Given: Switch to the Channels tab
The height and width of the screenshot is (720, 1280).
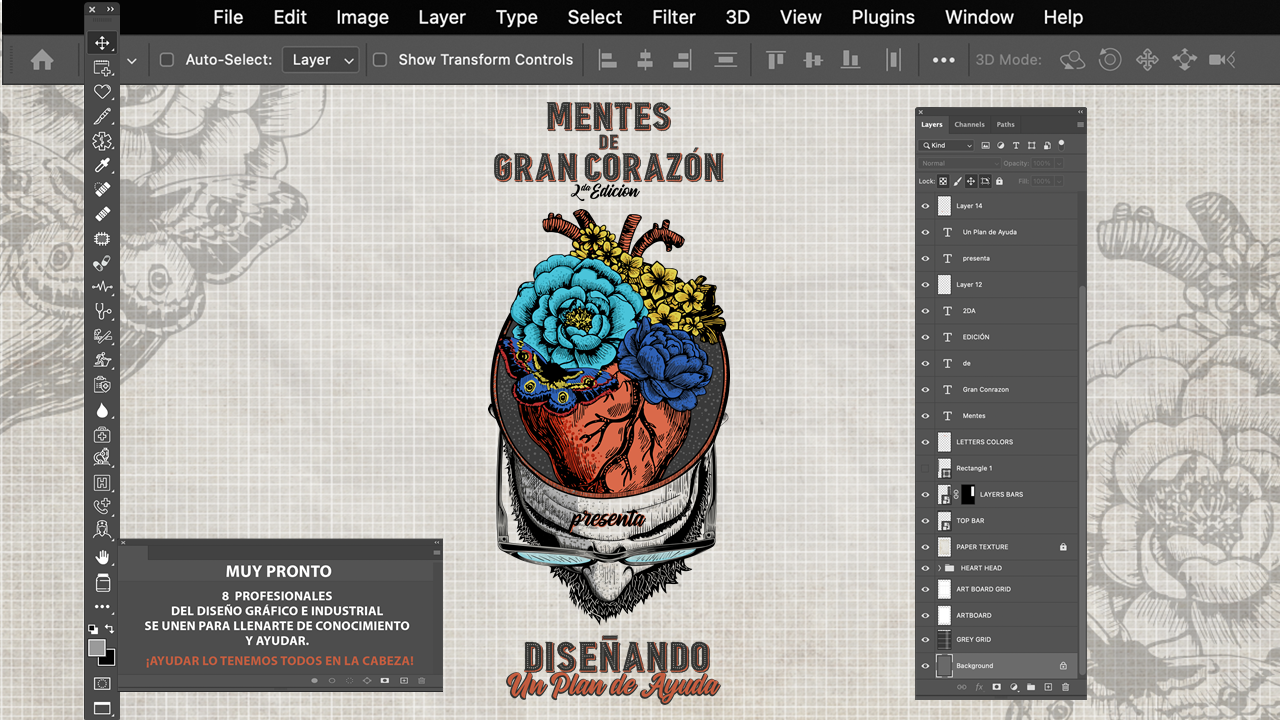Looking at the screenshot, I should tap(969, 124).
